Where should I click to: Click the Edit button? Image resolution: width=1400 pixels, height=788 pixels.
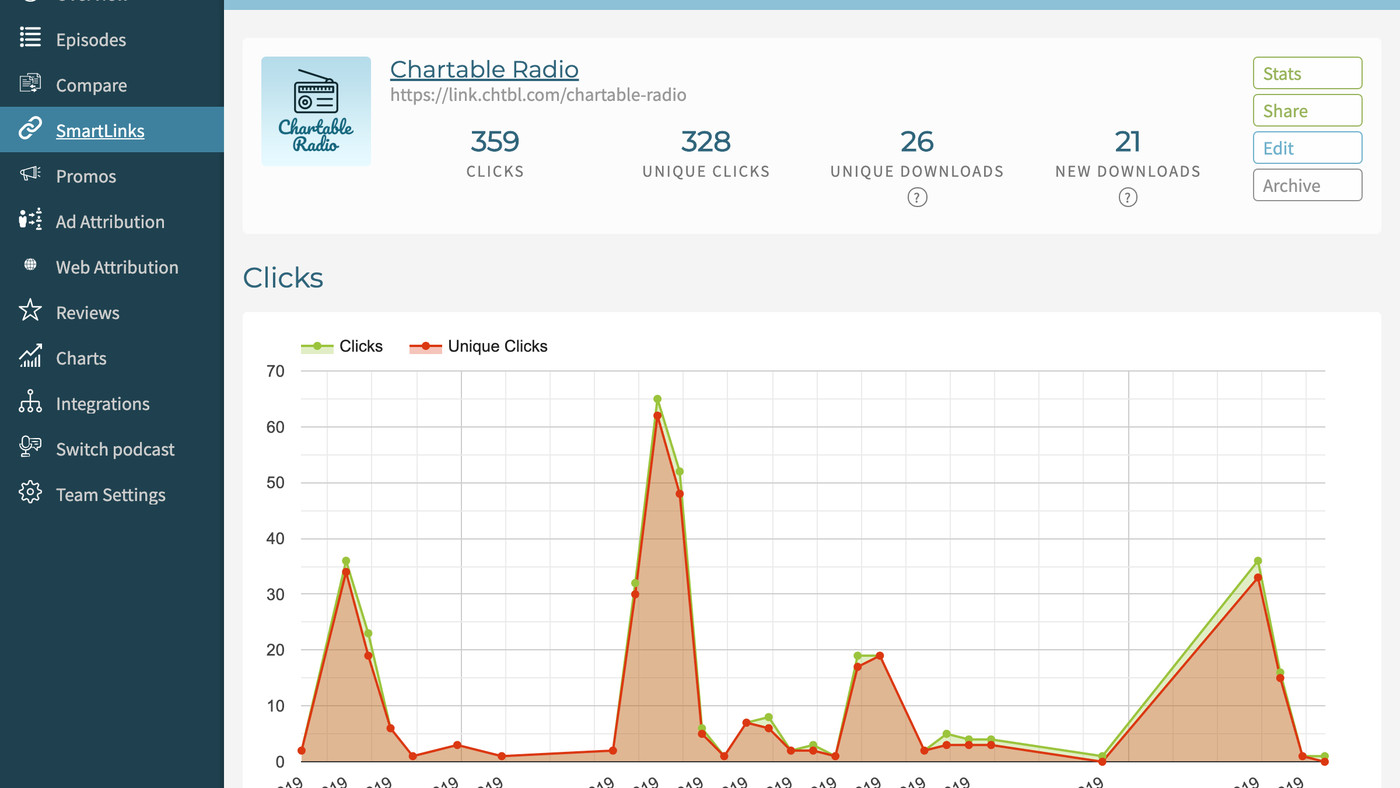click(1307, 147)
